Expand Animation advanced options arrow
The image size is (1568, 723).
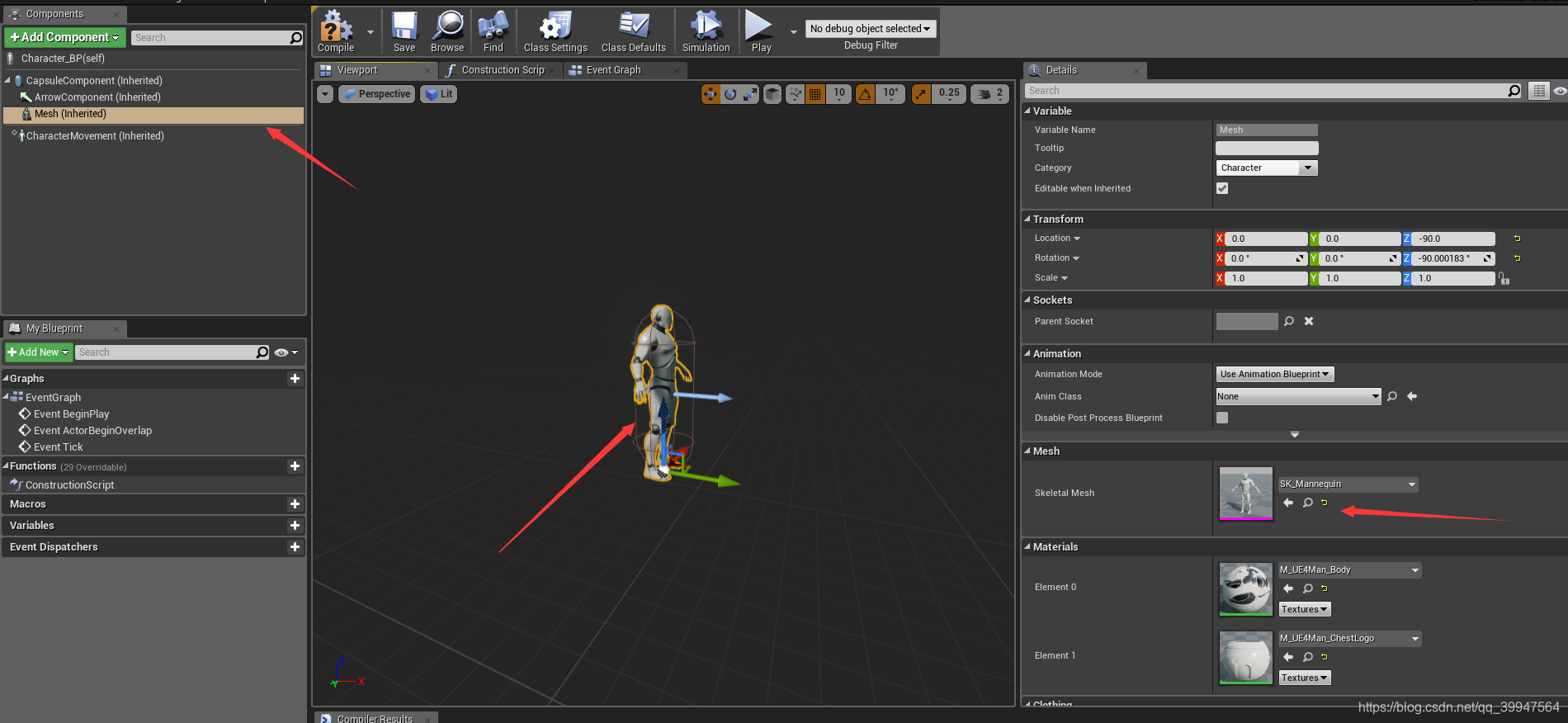click(1295, 434)
